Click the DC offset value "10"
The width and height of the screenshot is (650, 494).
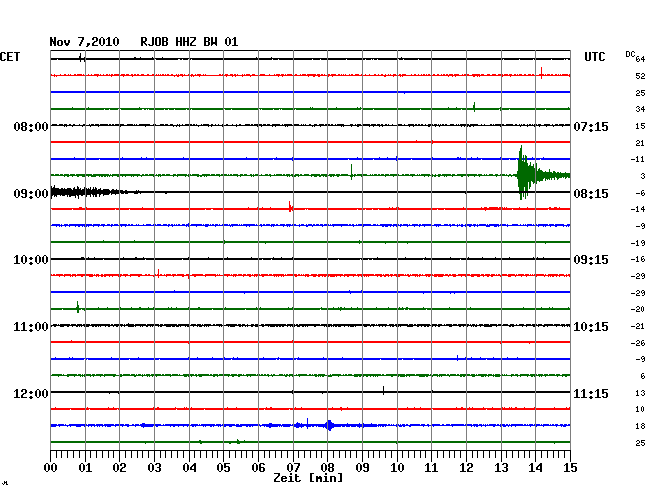[640, 409]
